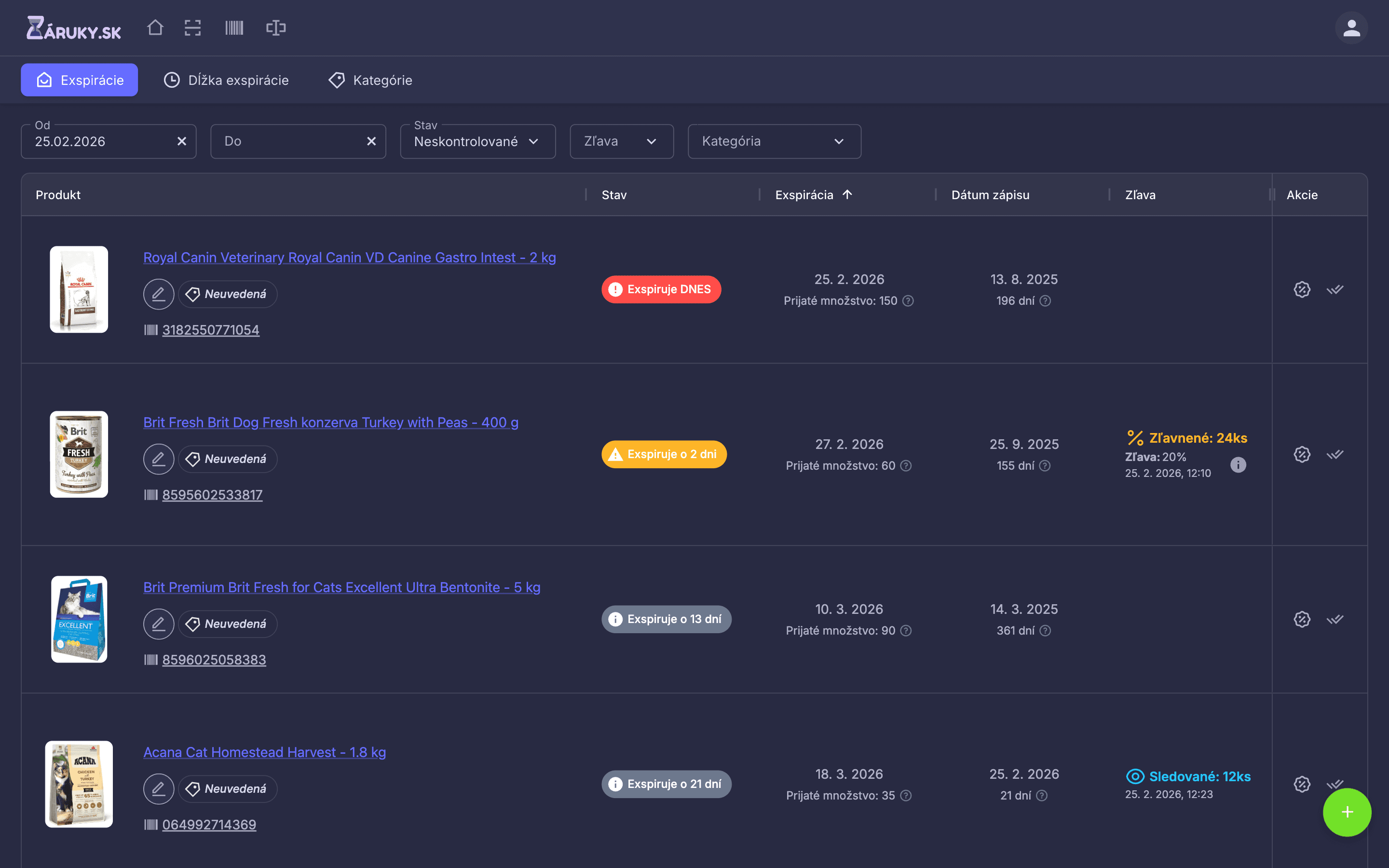Viewport: 1389px width, 868px height.
Task: Clear the Od date 25.02.2026 field
Action: 182,141
